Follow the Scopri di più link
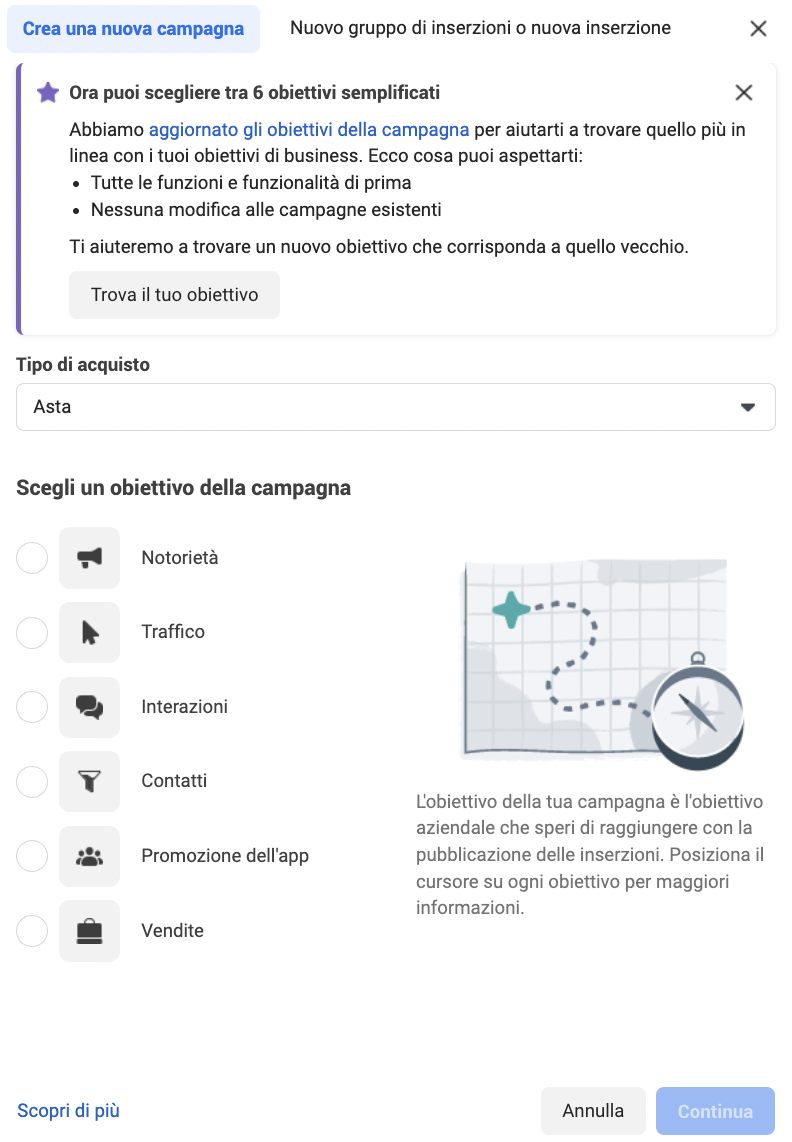Image resolution: width=792 pixels, height=1142 pixels. coord(68,1111)
